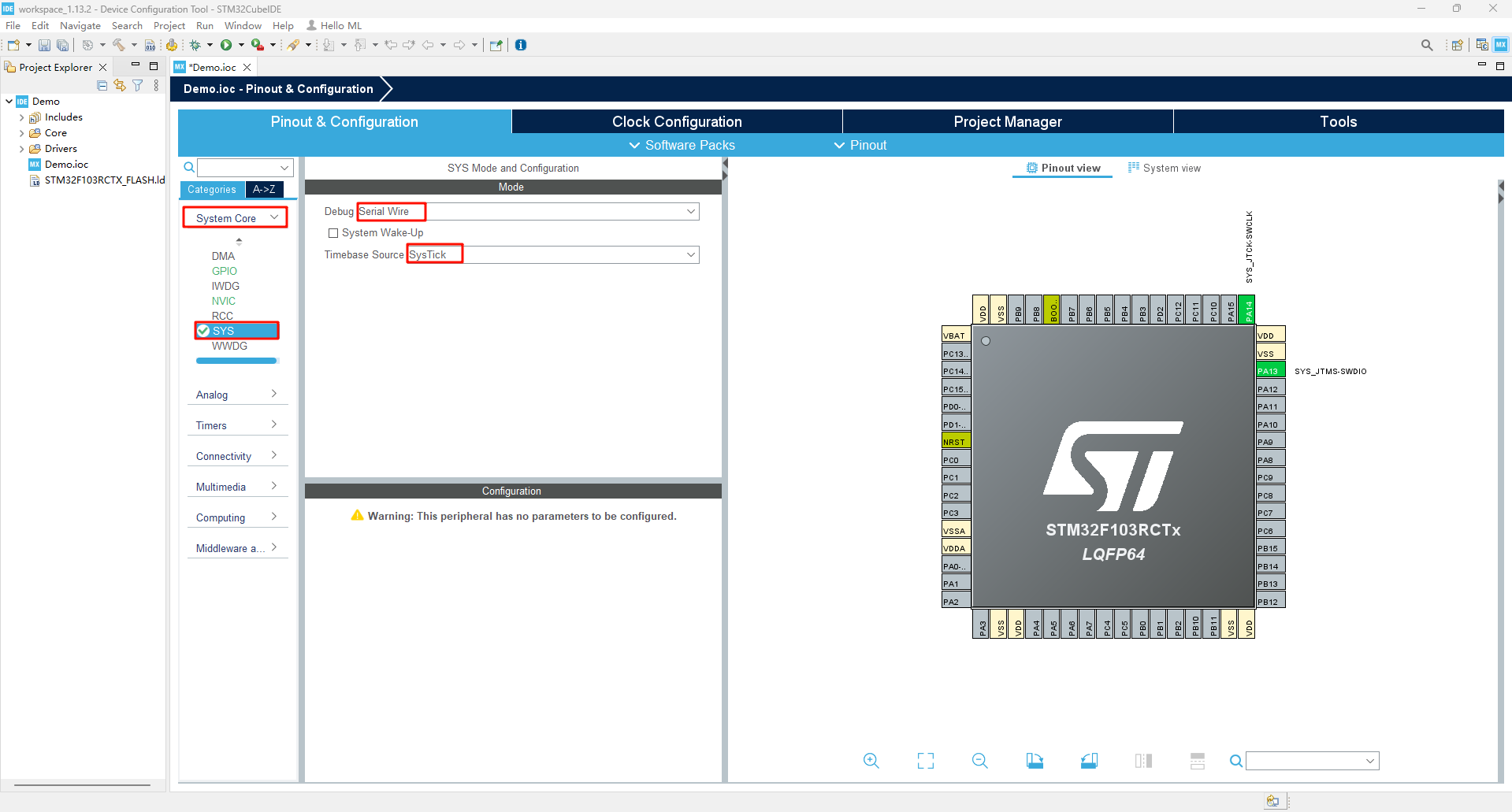Open the Pinout dropdown menu

[860, 145]
